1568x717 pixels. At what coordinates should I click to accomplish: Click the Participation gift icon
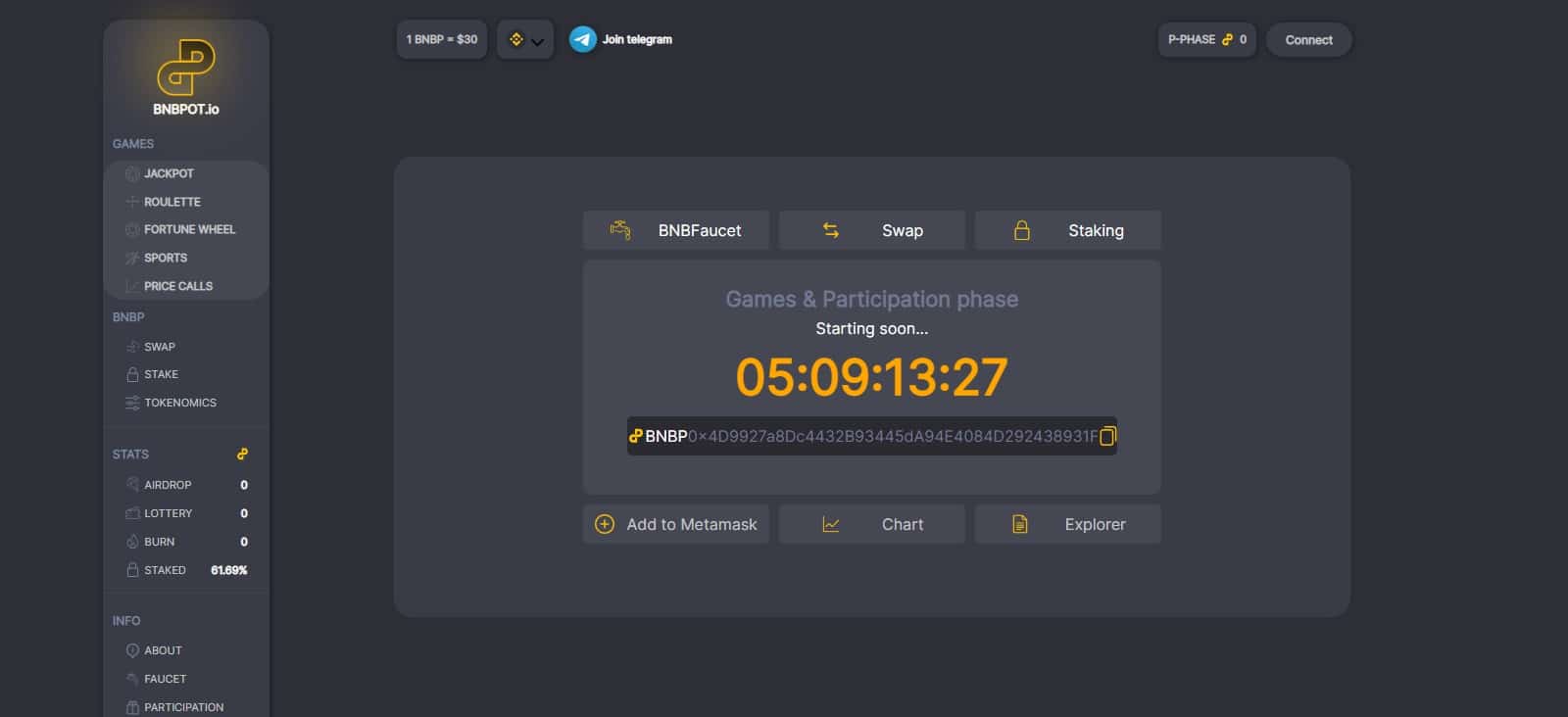(132, 707)
